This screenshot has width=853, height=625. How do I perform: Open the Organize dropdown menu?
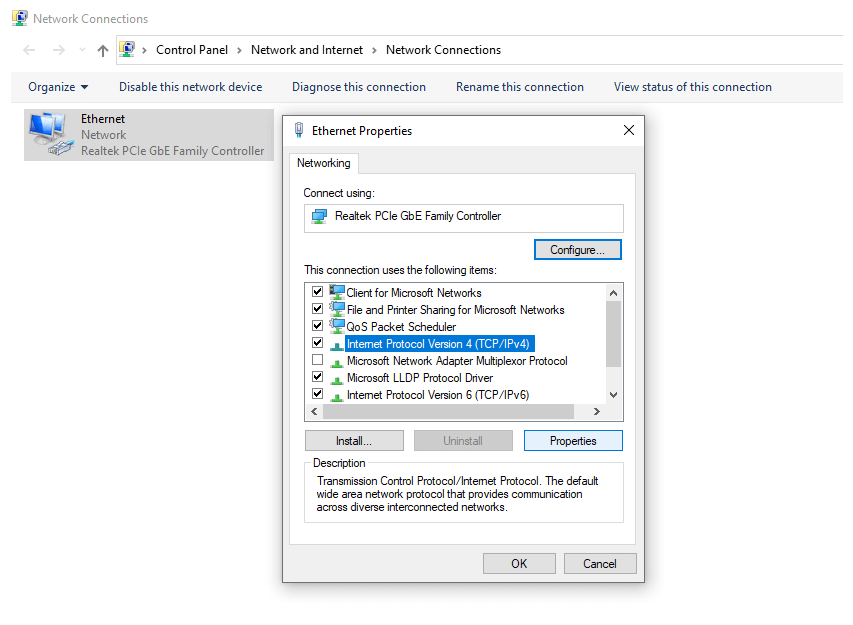click(58, 87)
